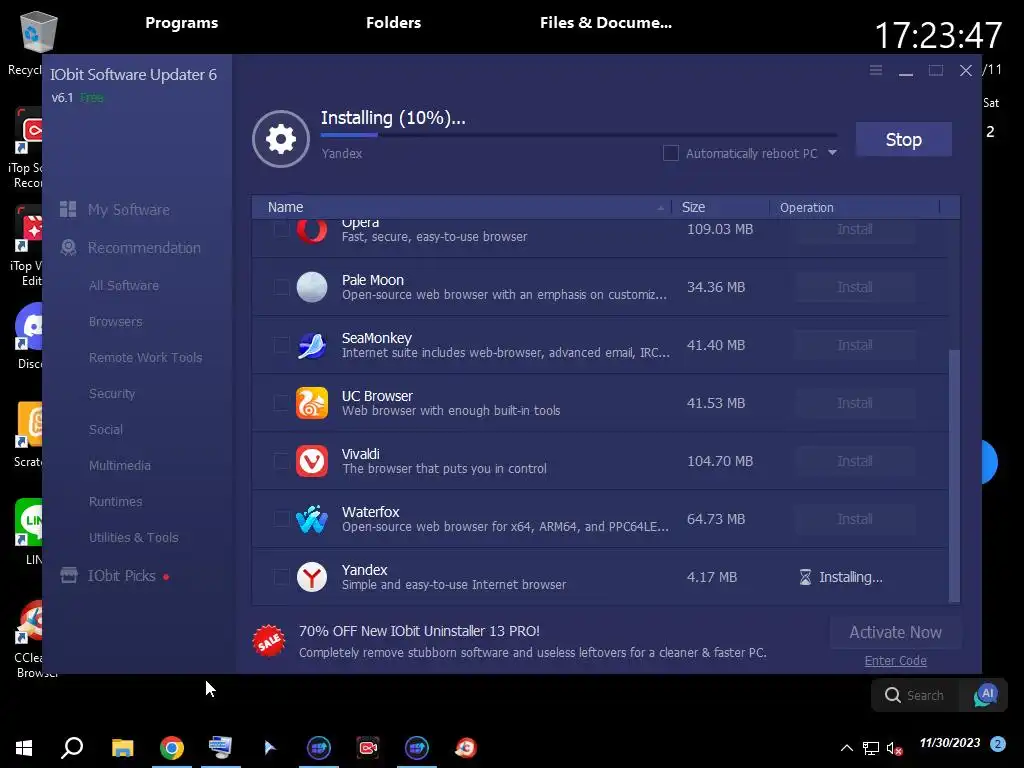The image size is (1024, 768).
Task: Click the UC Browser squirrel icon
Action: point(312,403)
